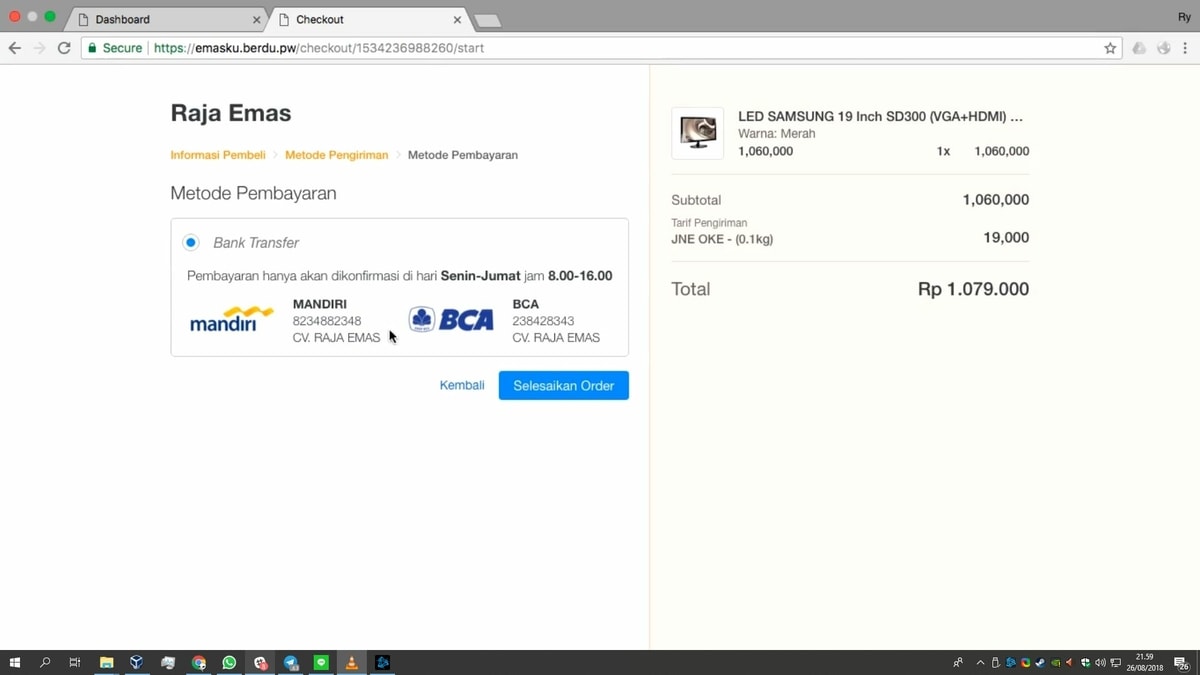1200x675 pixels.
Task: Click the Mandiri bank logo
Action: pos(232,320)
